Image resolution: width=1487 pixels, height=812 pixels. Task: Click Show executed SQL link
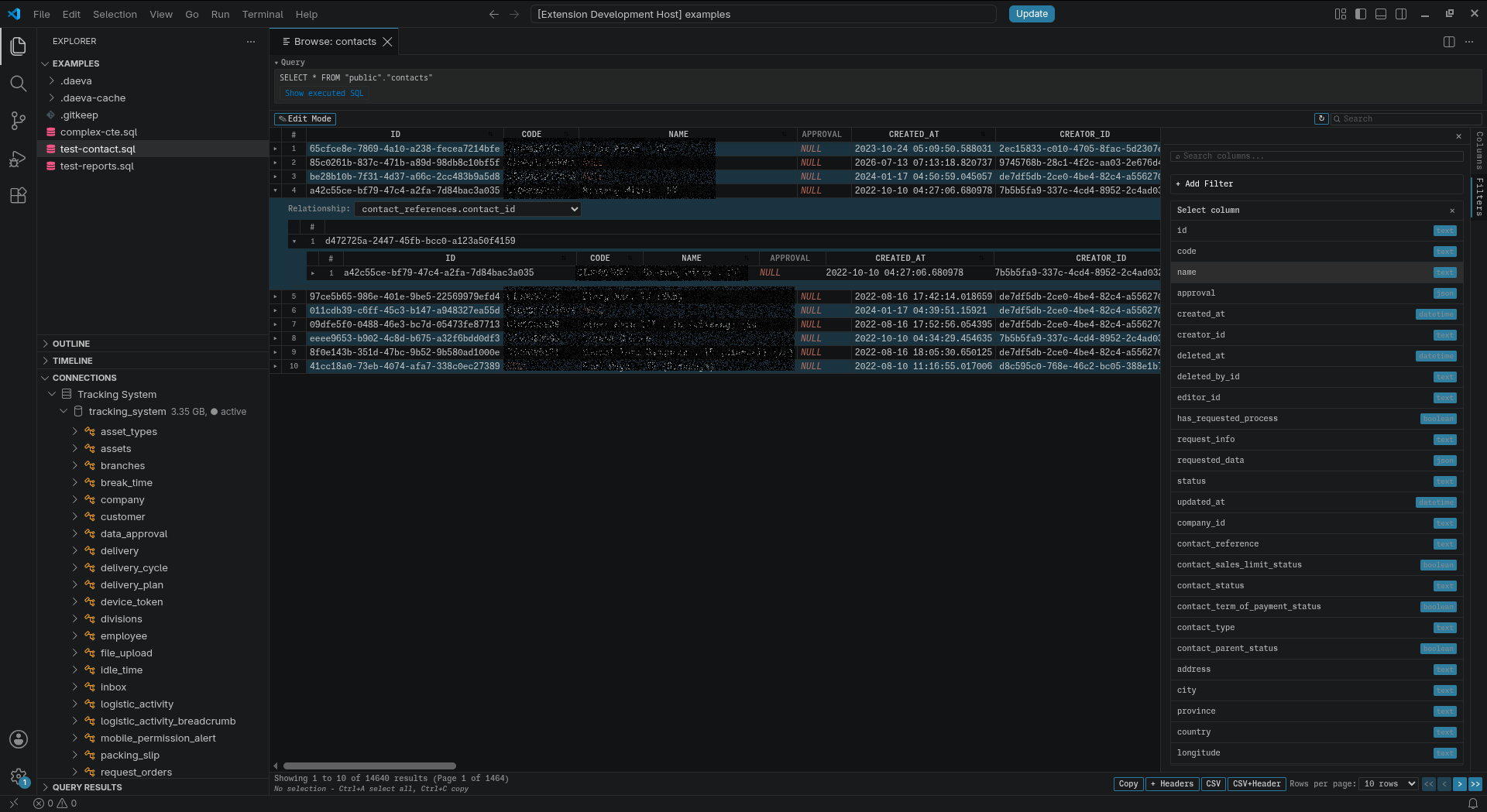[324, 93]
